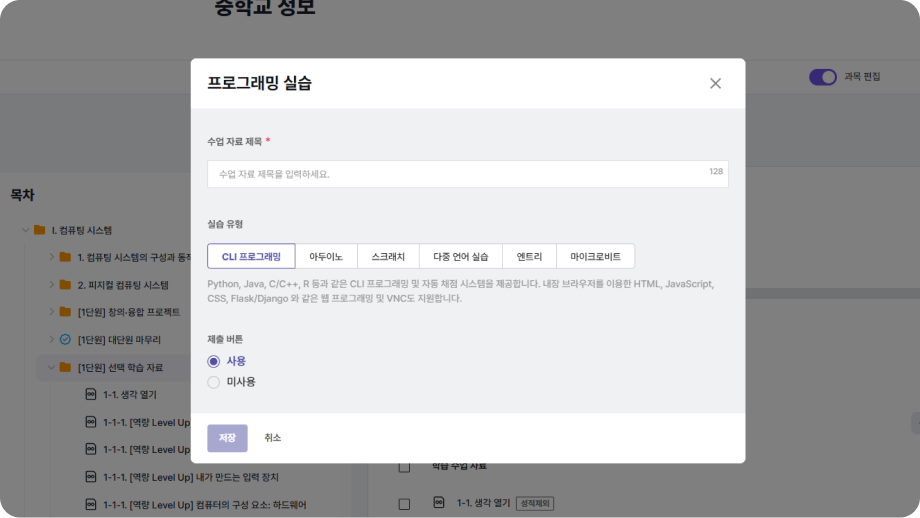Choose the 마이크로비트 practice type

tap(595, 257)
